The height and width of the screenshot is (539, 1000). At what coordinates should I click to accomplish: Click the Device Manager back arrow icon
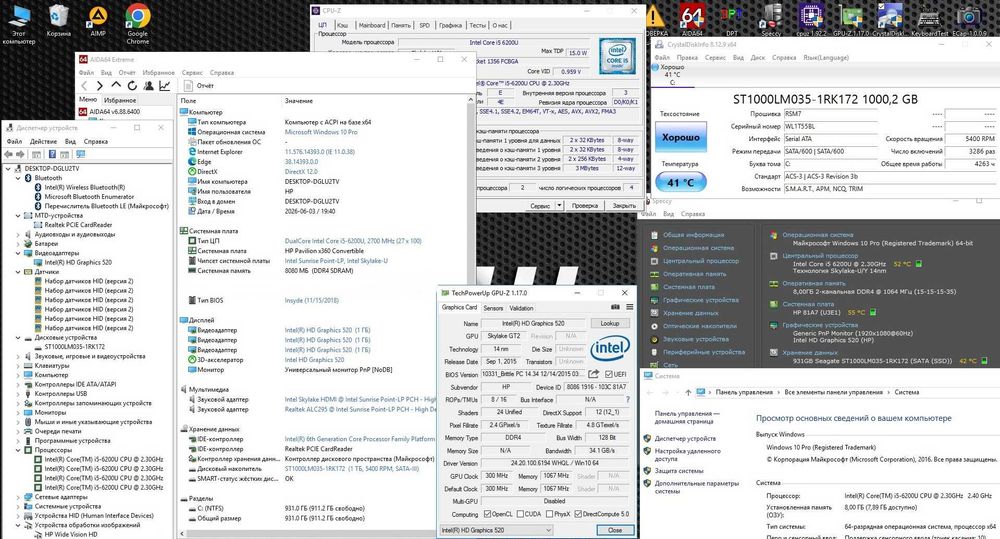[x=8, y=154]
